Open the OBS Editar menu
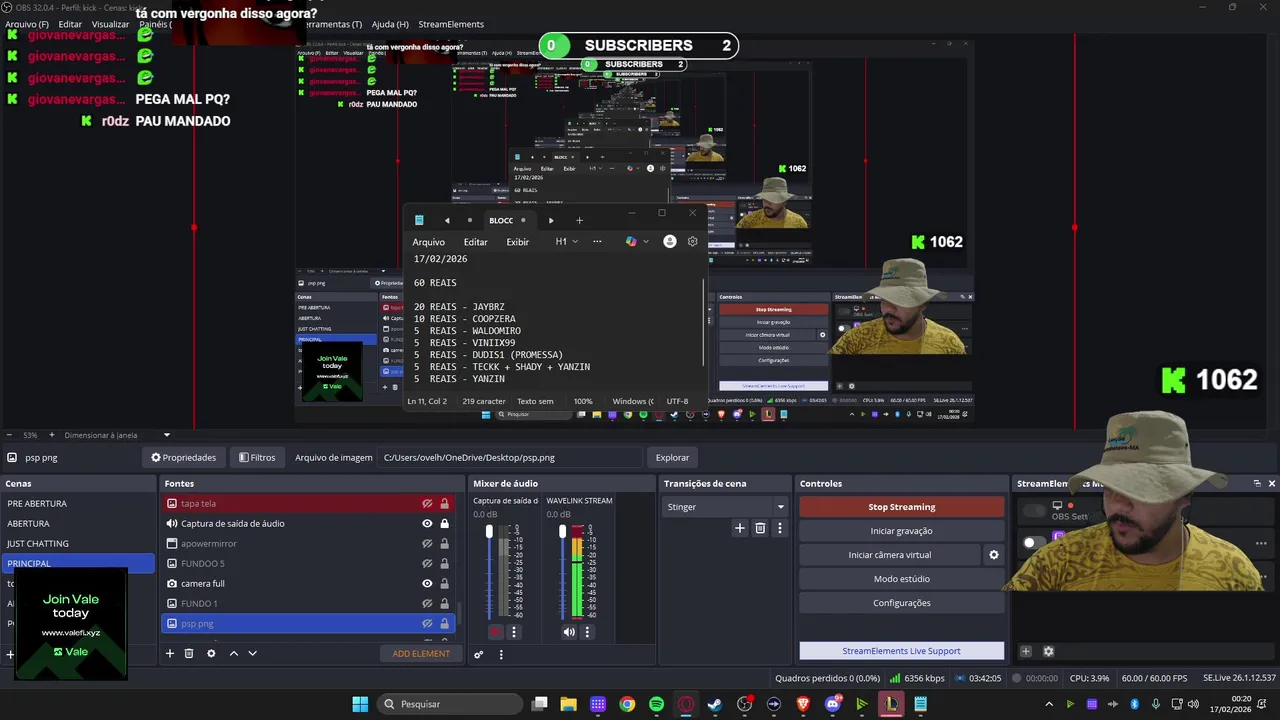Image resolution: width=1280 pixels, height=720 pixels. 70,24
